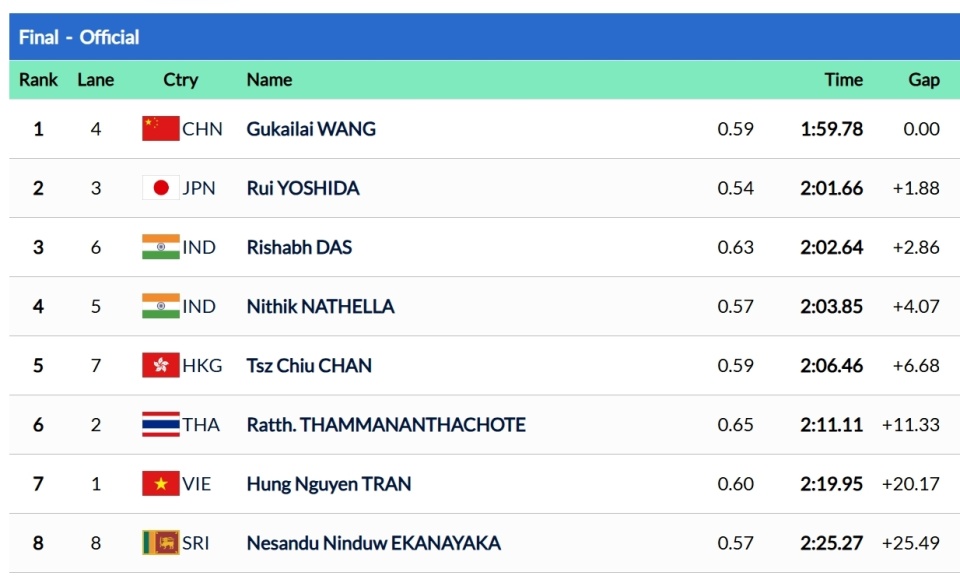Click the winning time 1:59.78
The image size is (960, 576).
point(831,129)
